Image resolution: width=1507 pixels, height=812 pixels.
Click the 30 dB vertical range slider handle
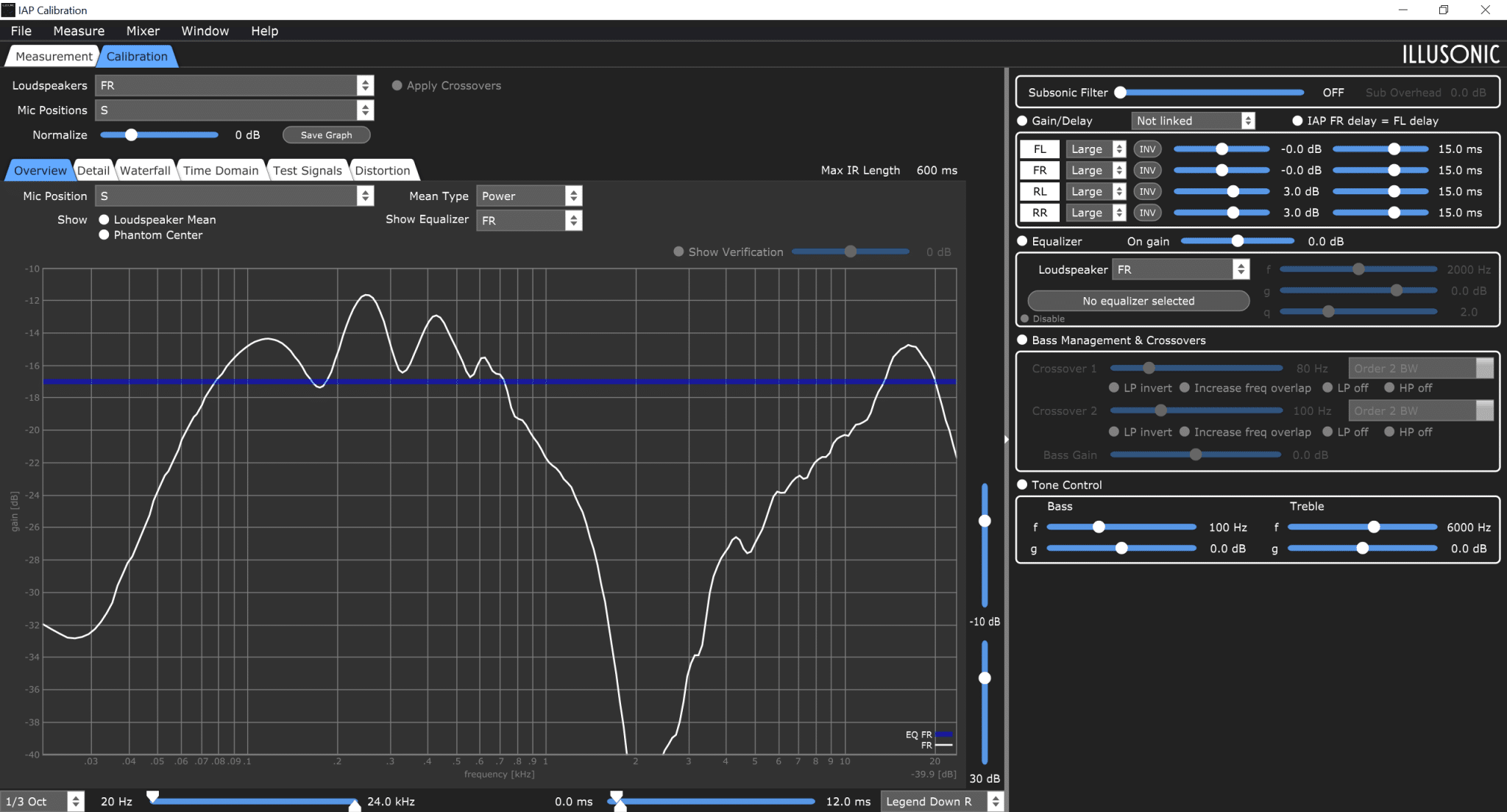[x=985, y=678]
